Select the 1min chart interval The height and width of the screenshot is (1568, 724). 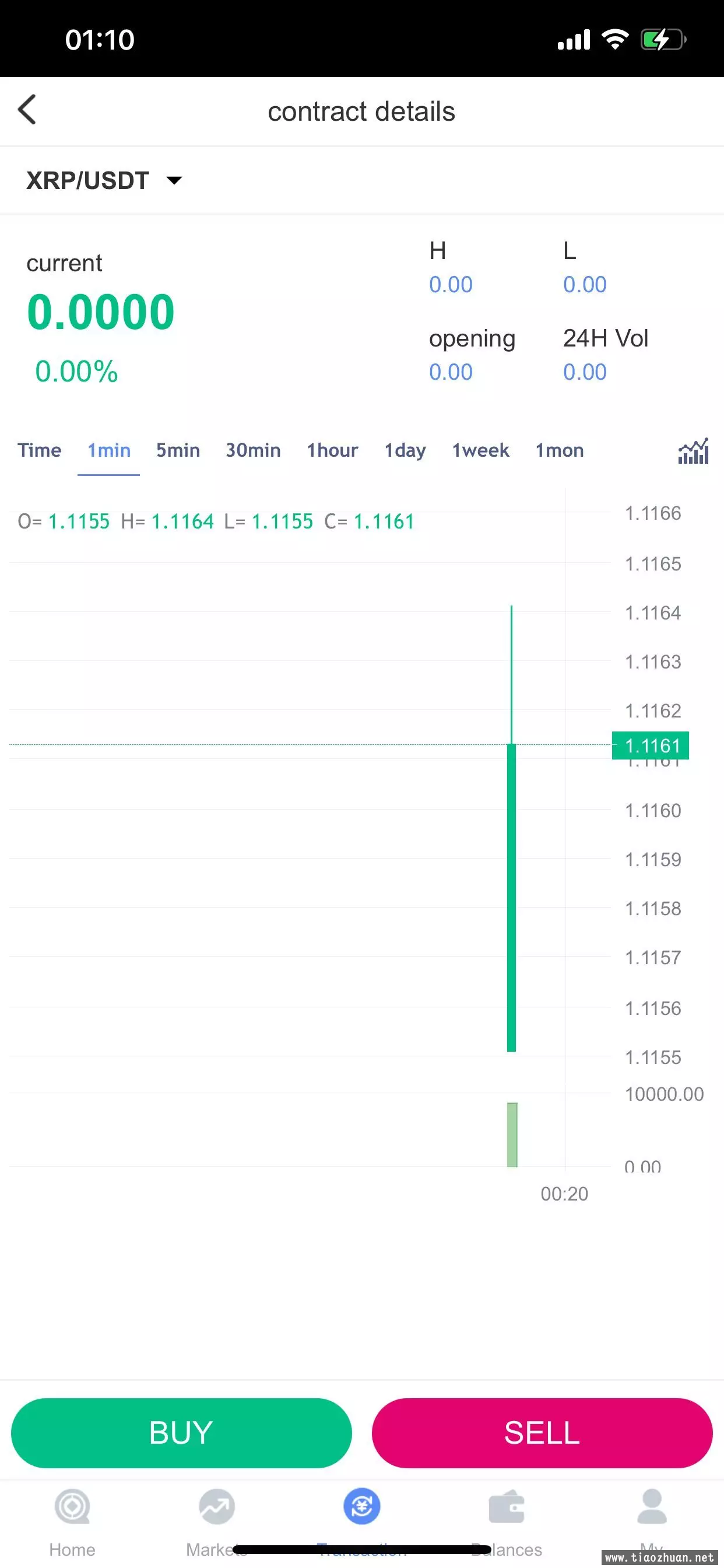[x=109, y=450]
